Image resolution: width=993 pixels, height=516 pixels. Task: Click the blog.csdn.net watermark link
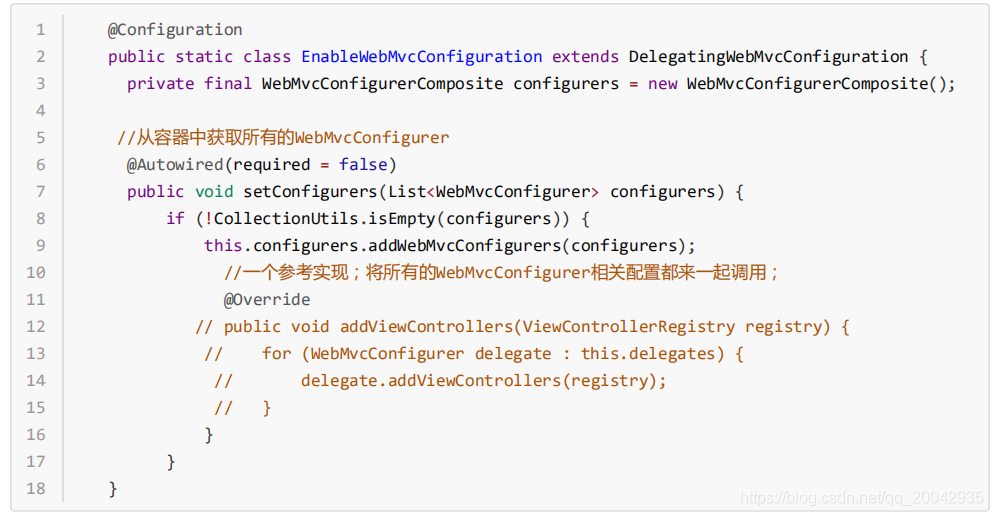pyautogui.click(x=861, y=498)
